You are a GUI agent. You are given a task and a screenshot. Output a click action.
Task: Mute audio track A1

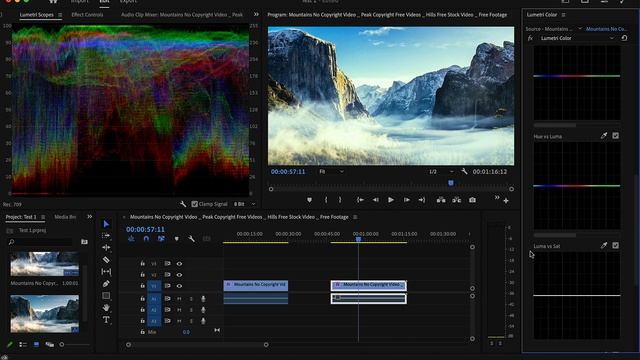tap(179, 299)
